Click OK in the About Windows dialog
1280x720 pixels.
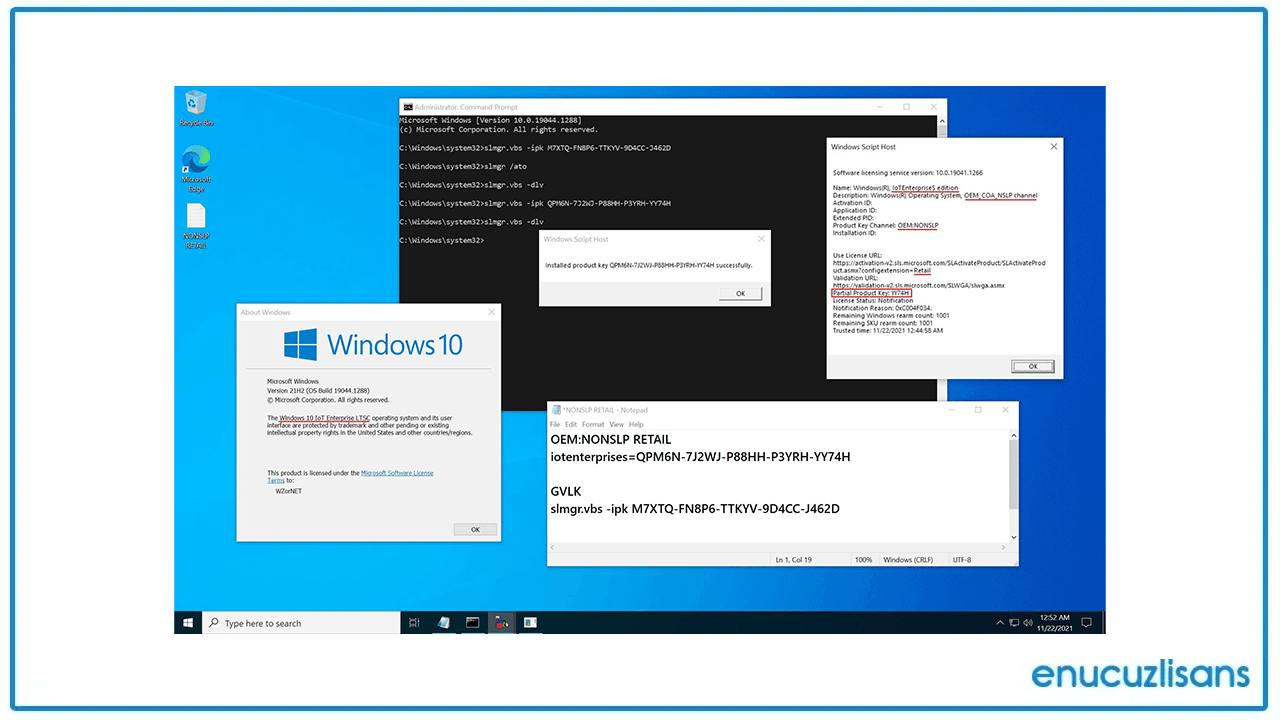pos(475,529)
